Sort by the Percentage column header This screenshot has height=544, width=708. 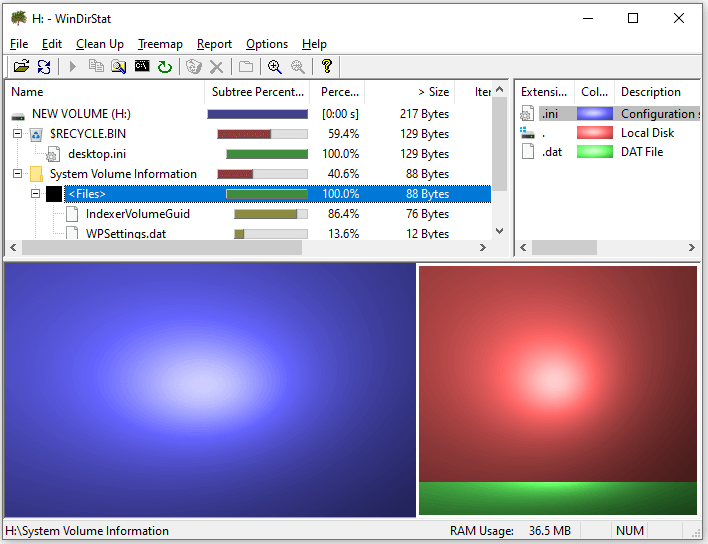point(337,92)
